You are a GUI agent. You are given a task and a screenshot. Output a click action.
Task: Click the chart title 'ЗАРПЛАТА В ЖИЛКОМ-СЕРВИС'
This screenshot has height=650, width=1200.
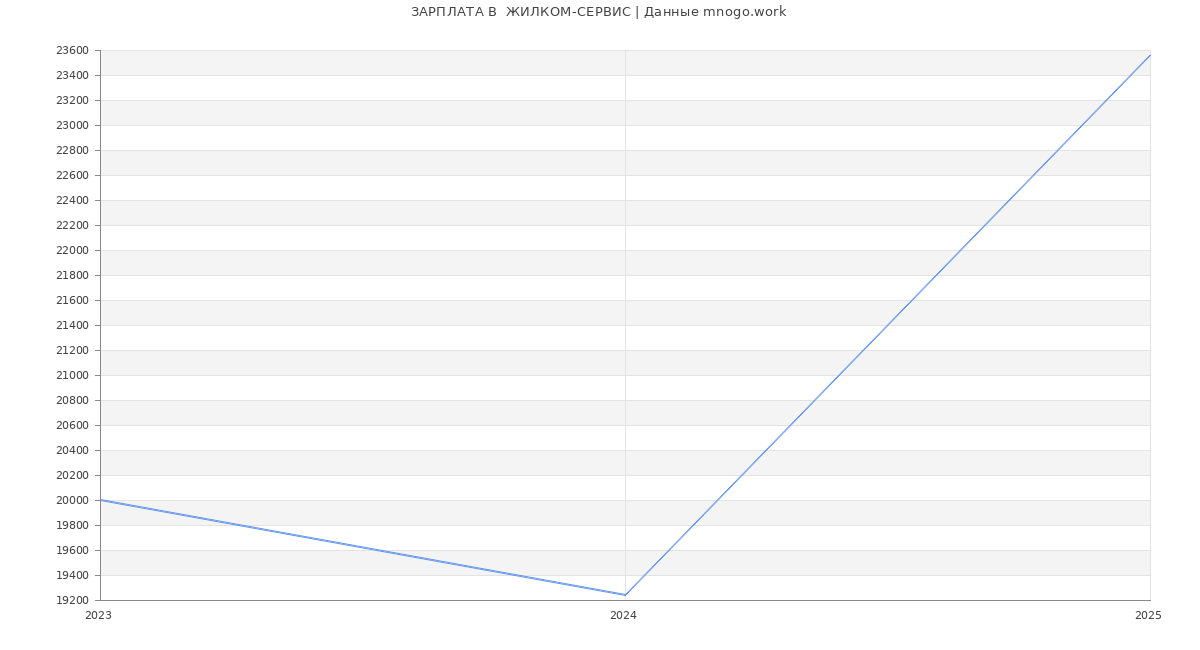click(x=521, y=12)
